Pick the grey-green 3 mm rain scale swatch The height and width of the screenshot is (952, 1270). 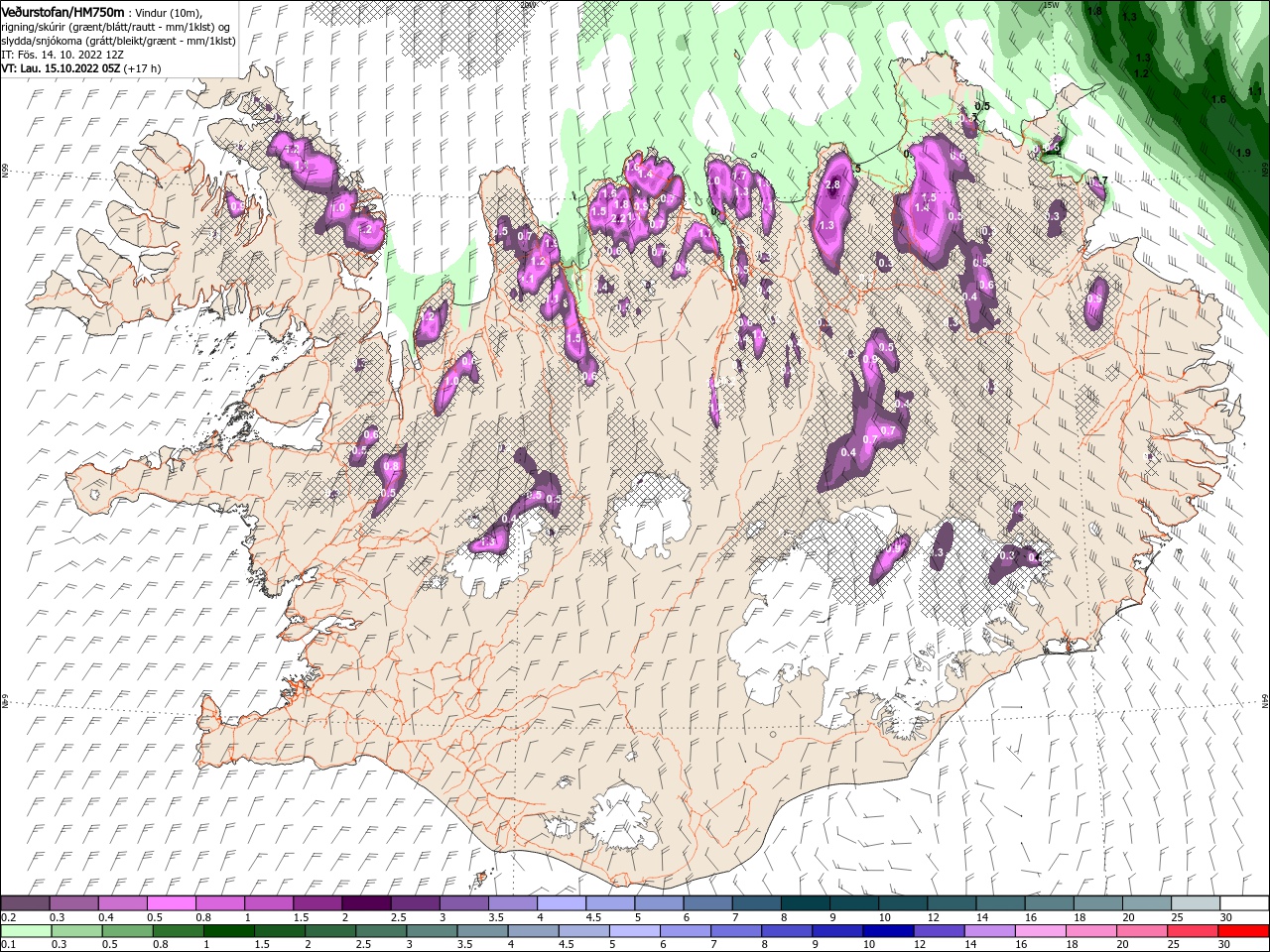(x=431, y=932)
